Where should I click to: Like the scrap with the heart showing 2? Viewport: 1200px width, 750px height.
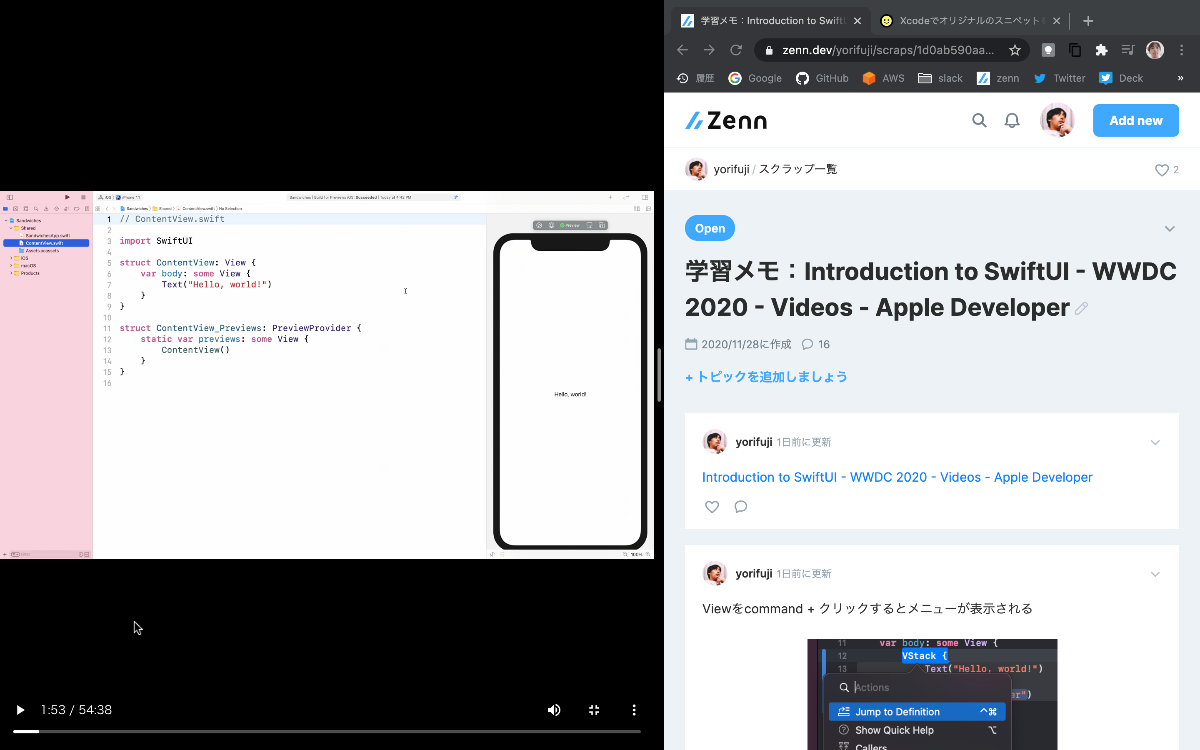point(1161,170)
